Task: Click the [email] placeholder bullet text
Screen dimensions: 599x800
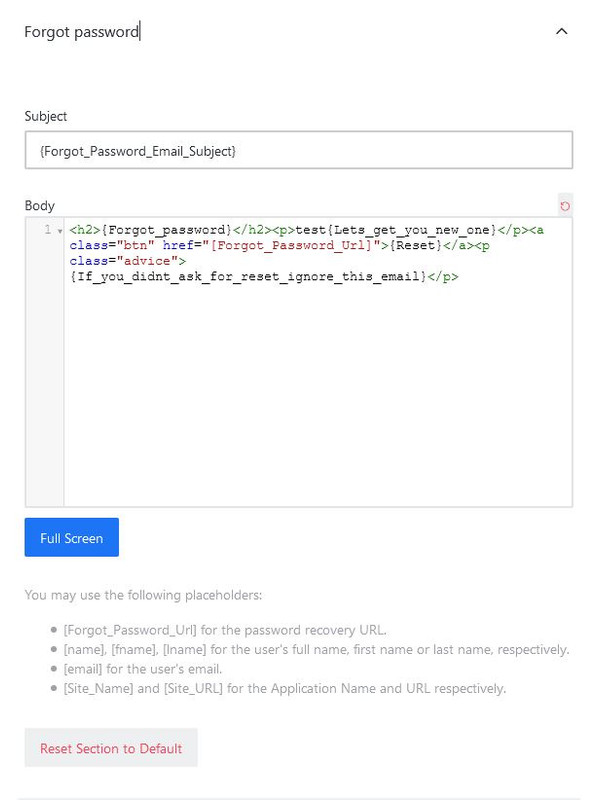Action: (x=142, y=669)
